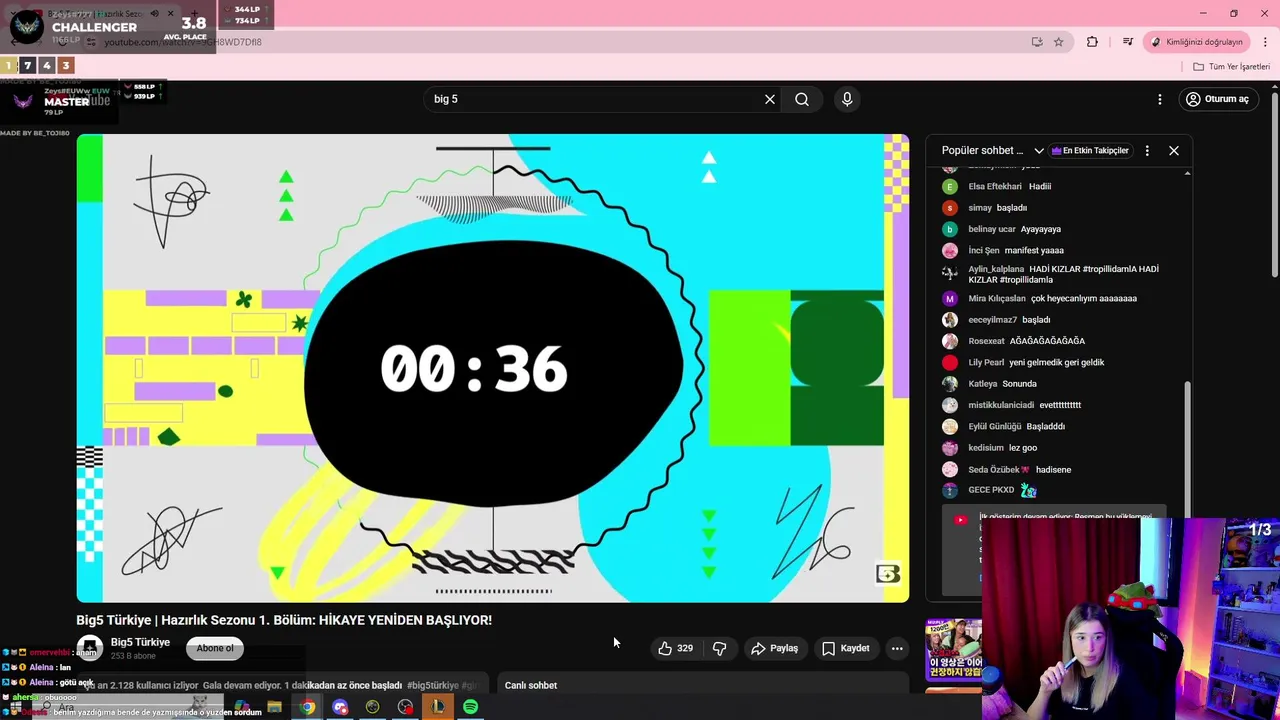Click Kimliğinizi doğrulayın profile chip
Image resolution: width=1280 pixels, height=720 pixels.
1197,42
